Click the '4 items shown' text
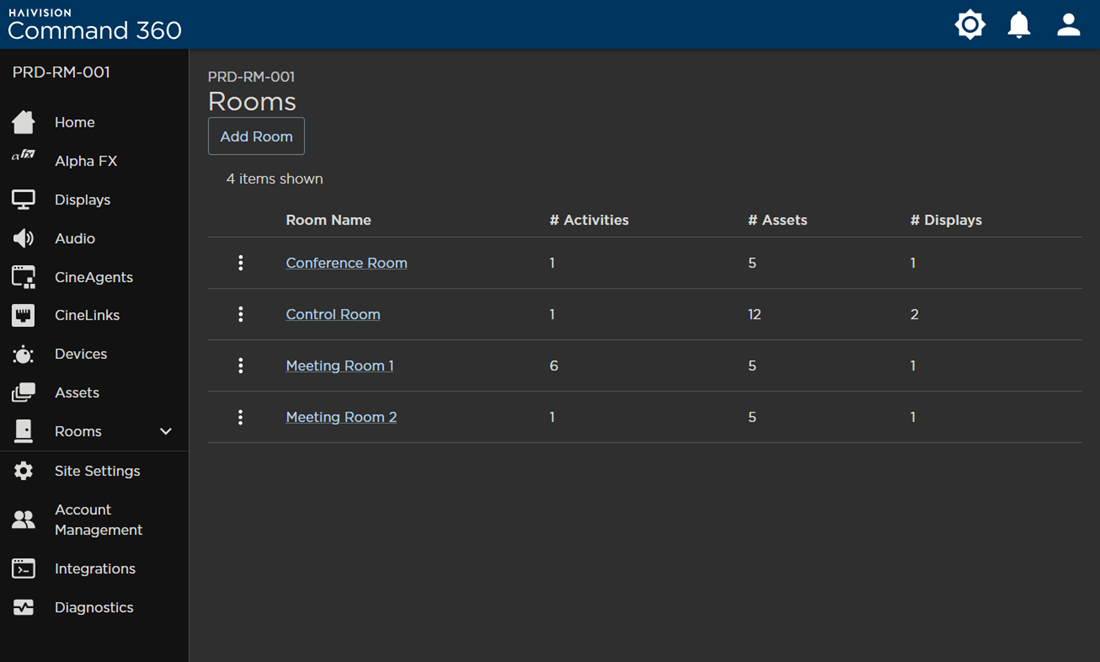This screenshot has height=662, width=1100. pyautogui.click(x=274, y=179)
